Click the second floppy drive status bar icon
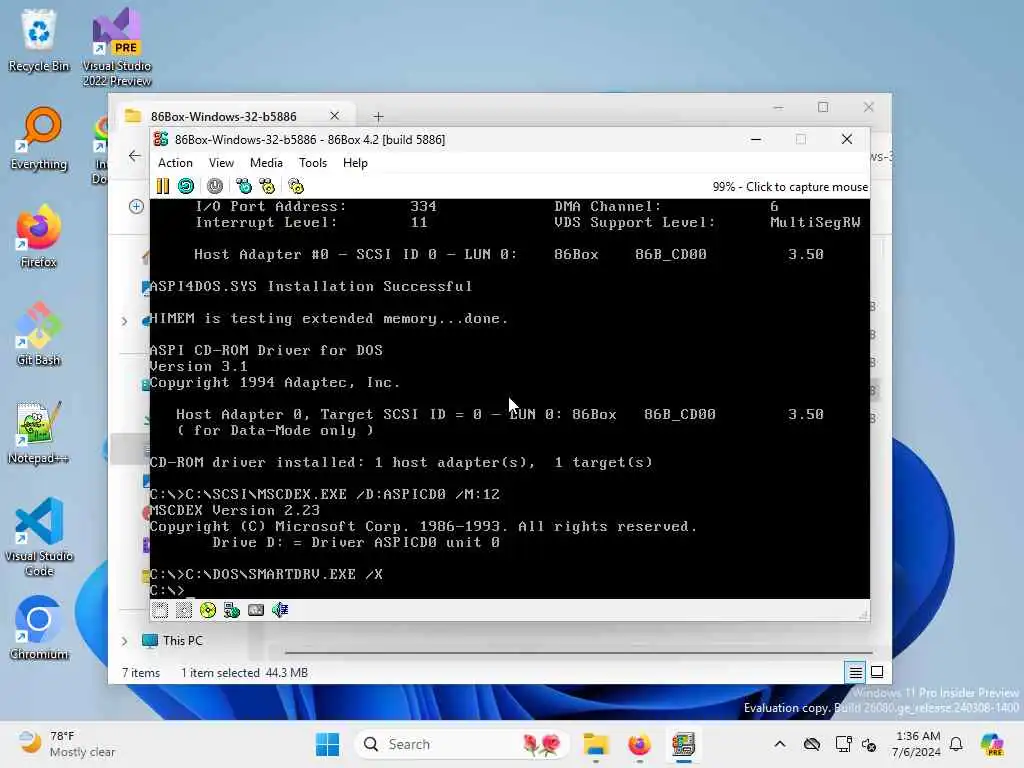This screenshot has height=768, width=1024. [x=184, y=610]
